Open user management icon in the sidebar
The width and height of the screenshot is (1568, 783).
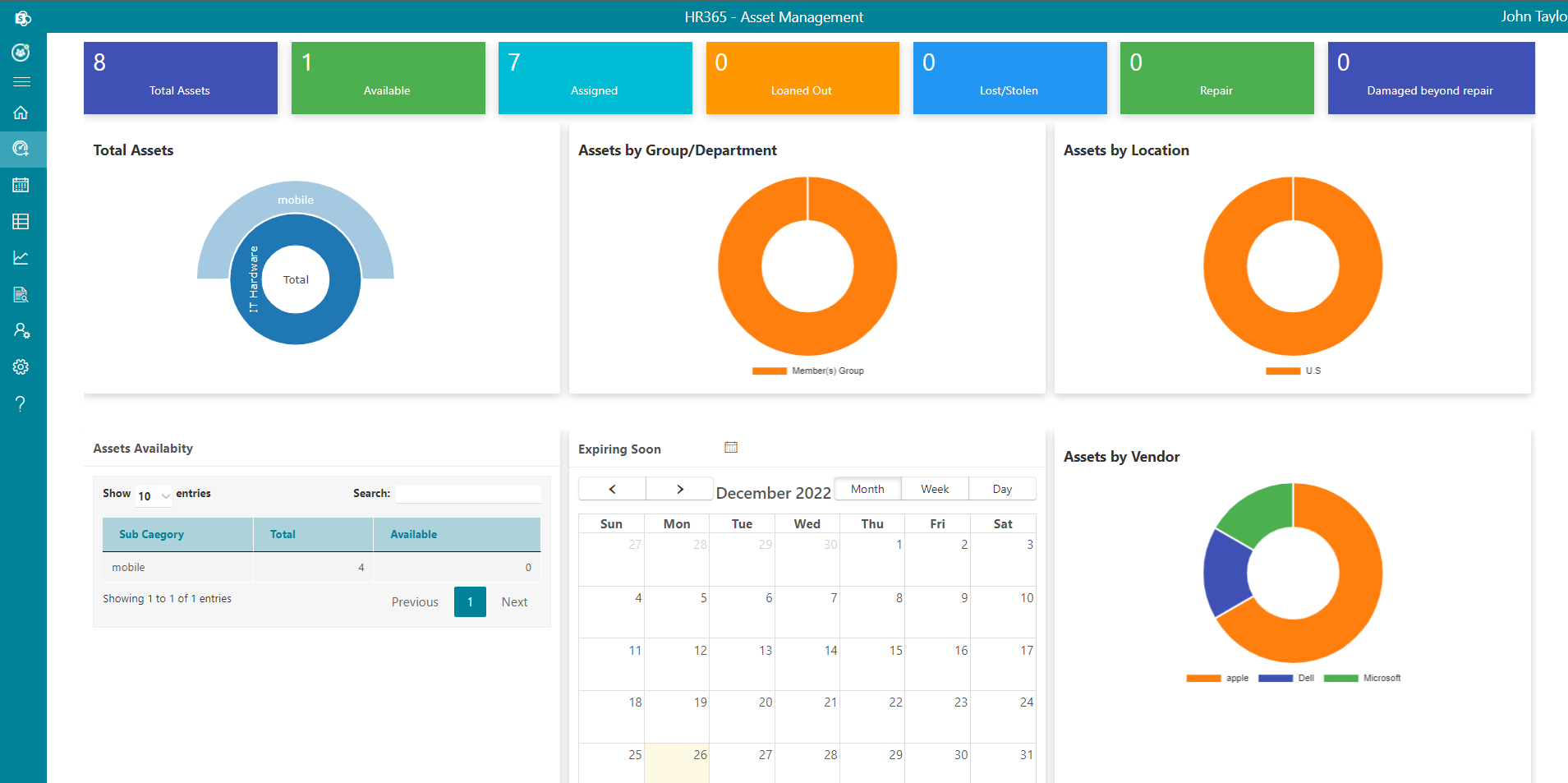(21, 330)
